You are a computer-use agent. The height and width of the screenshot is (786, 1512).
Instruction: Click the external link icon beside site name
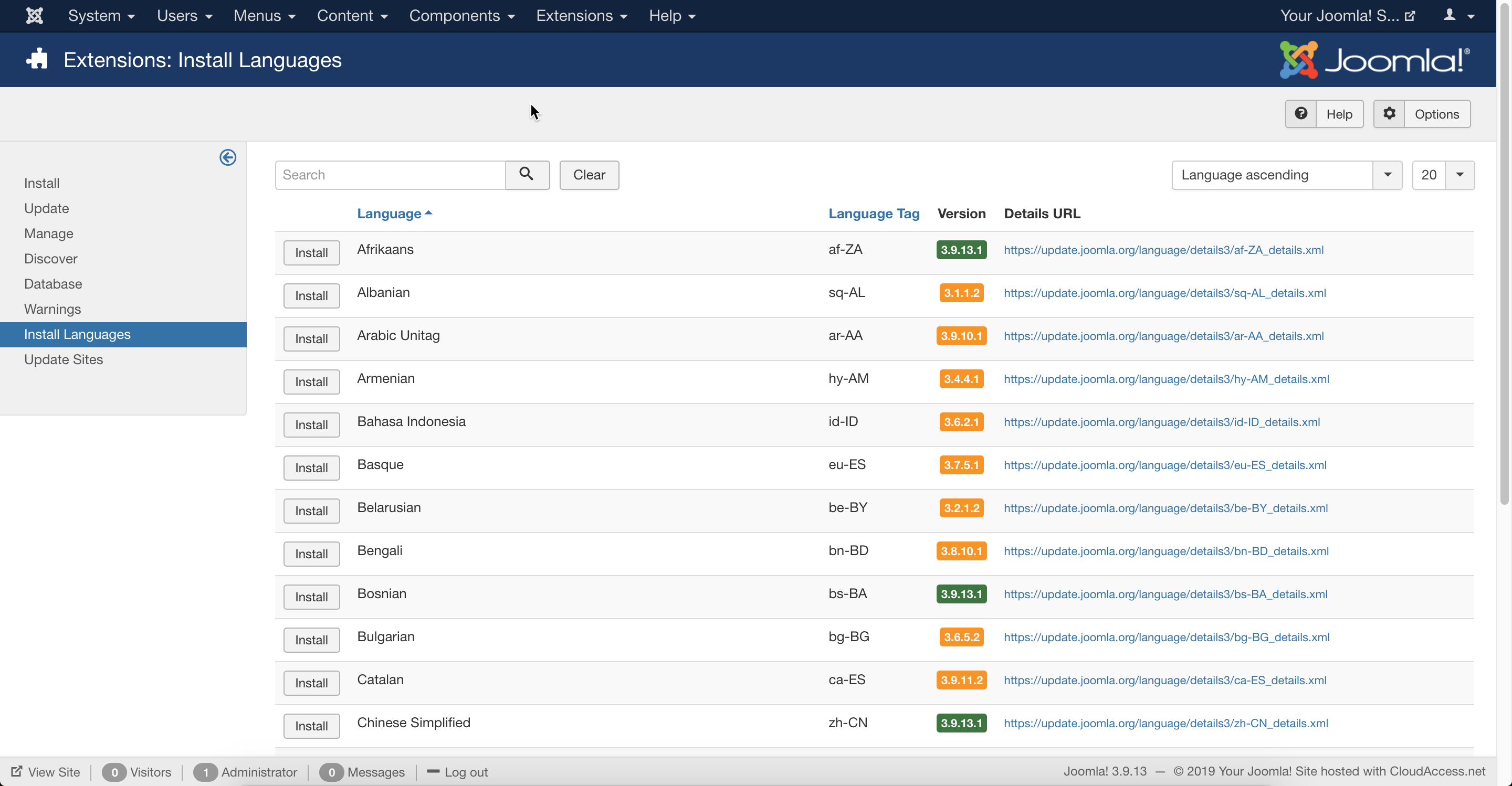pyautogui.click(x=1410, y=16)
